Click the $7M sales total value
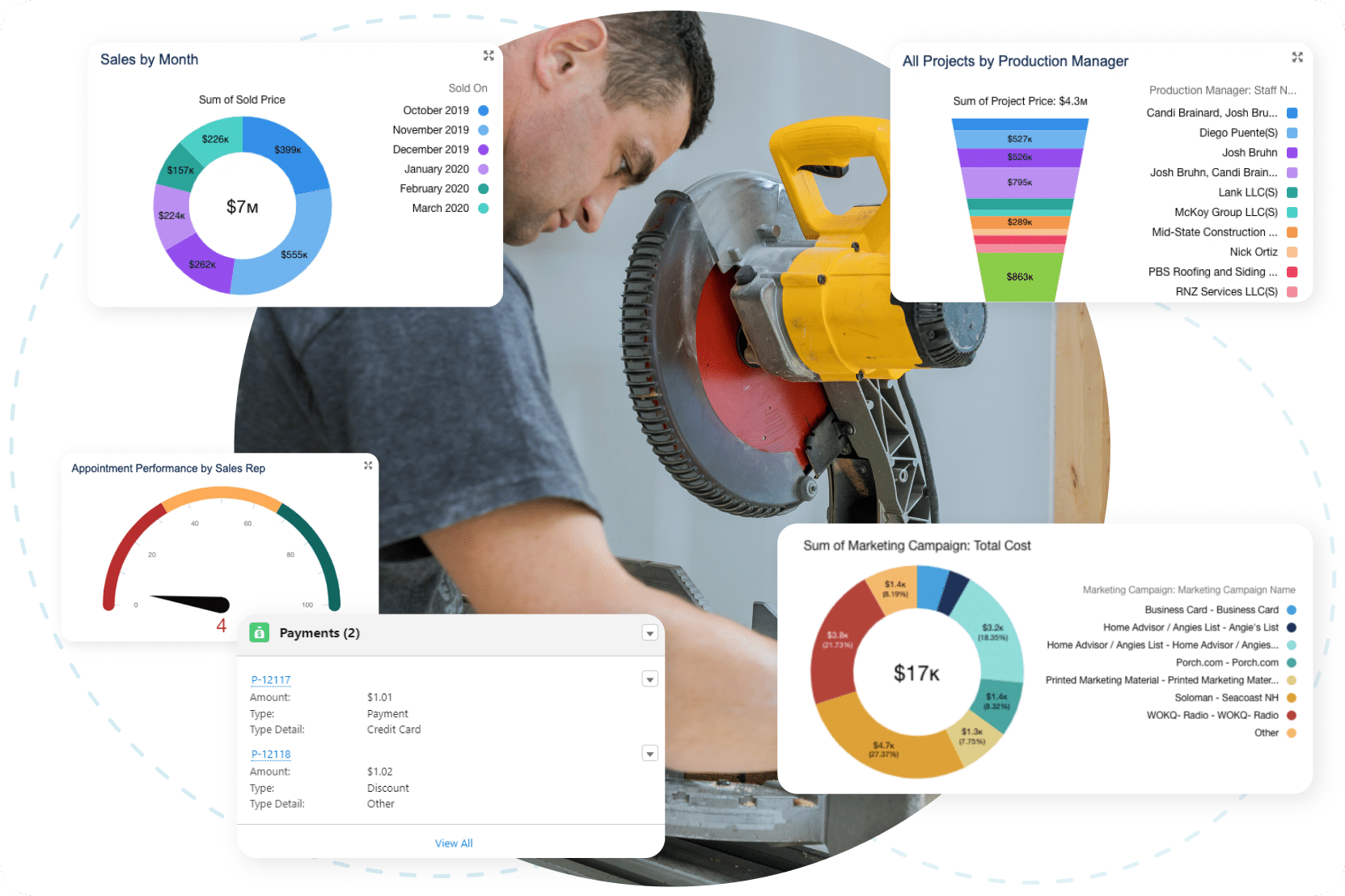1345x896 pixels. pyautogui.click(x=243, y=207)
